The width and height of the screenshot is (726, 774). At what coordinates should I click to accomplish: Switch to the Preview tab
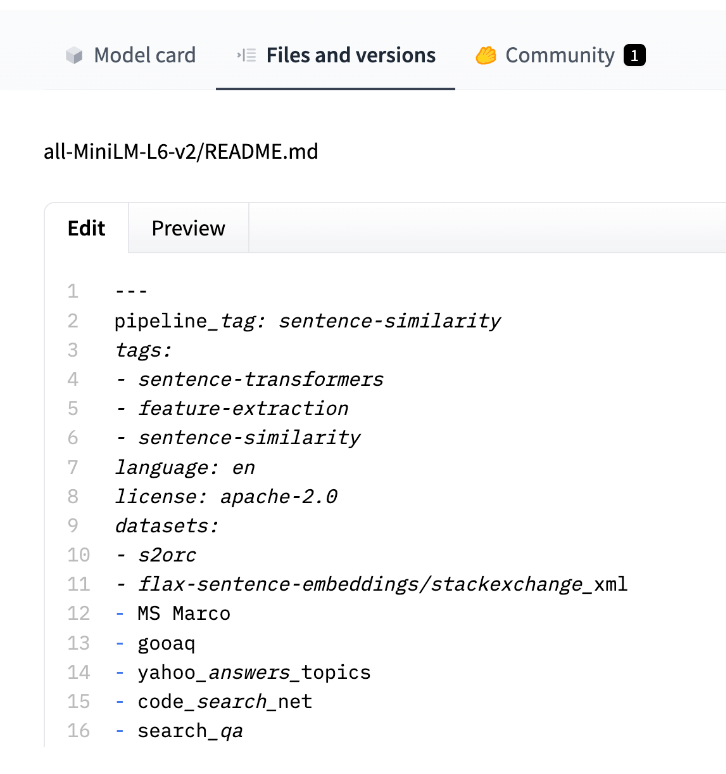188,228
